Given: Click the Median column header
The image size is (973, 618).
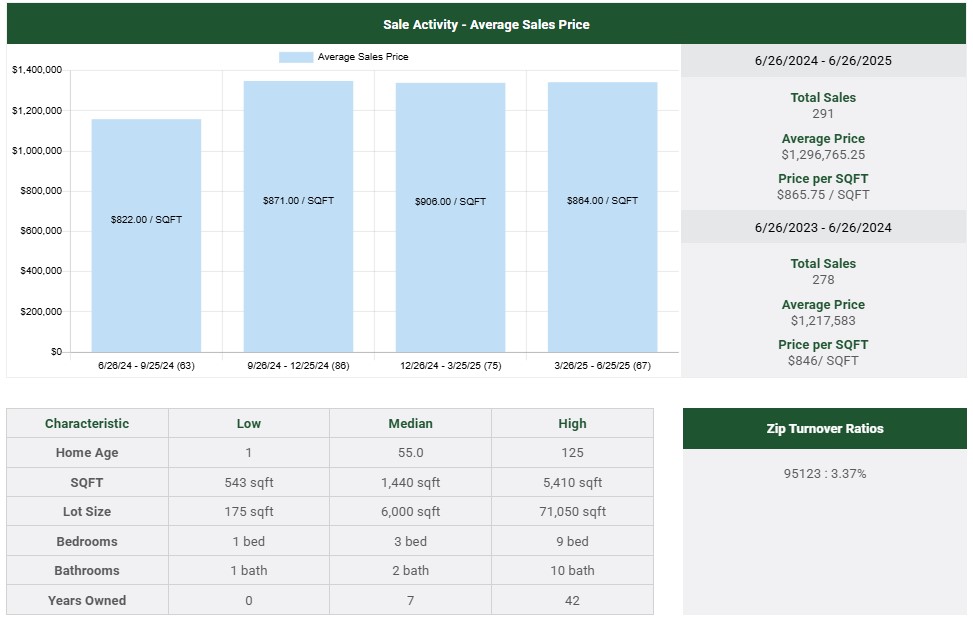Looking at the screenshot, I should (x=410, y=423).
